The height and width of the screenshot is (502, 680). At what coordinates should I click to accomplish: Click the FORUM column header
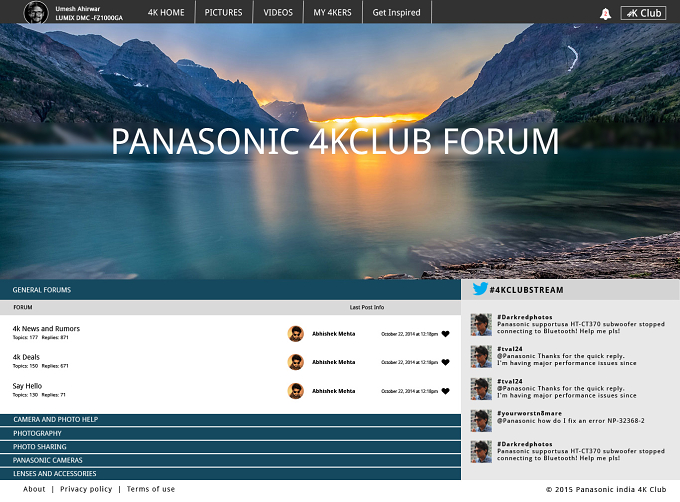pos(23,307)
